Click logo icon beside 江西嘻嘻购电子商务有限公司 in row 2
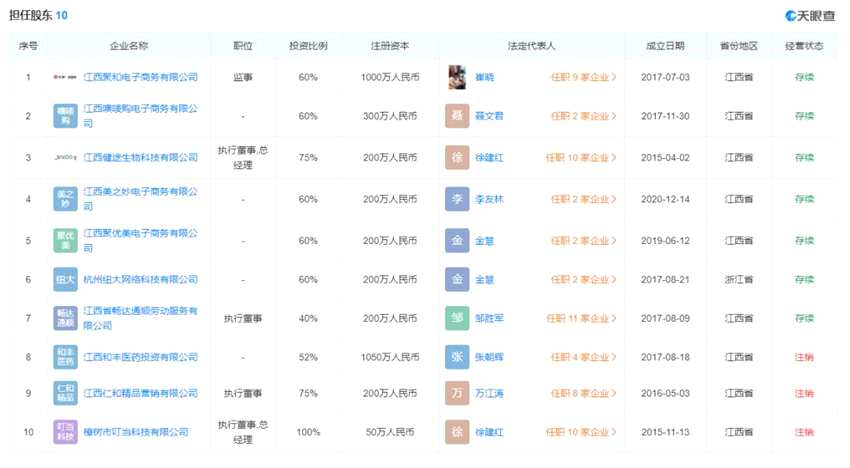Screen dimensions: 850x468 65,116
